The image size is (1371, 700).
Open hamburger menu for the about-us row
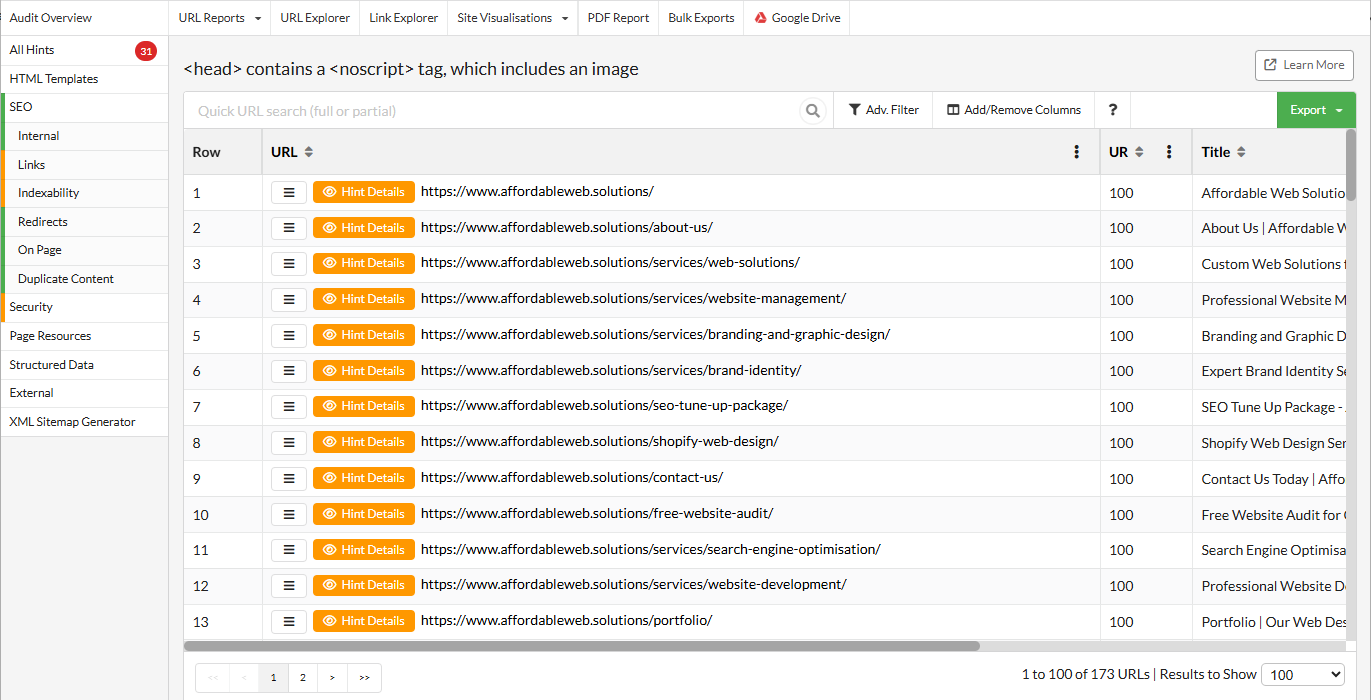click(289, 228)
